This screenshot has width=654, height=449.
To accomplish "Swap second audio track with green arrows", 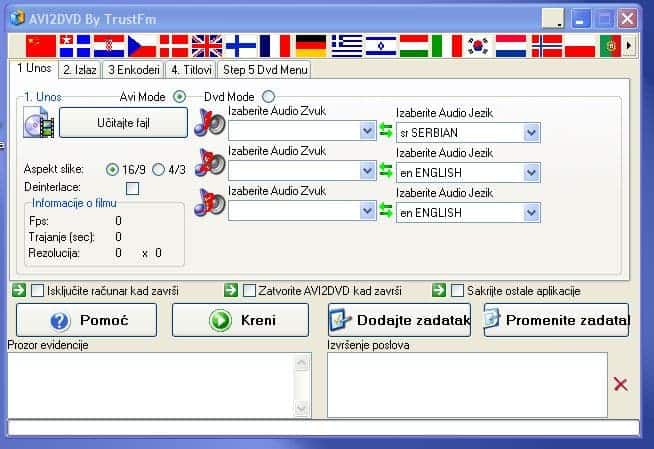I will click(386, 170).
